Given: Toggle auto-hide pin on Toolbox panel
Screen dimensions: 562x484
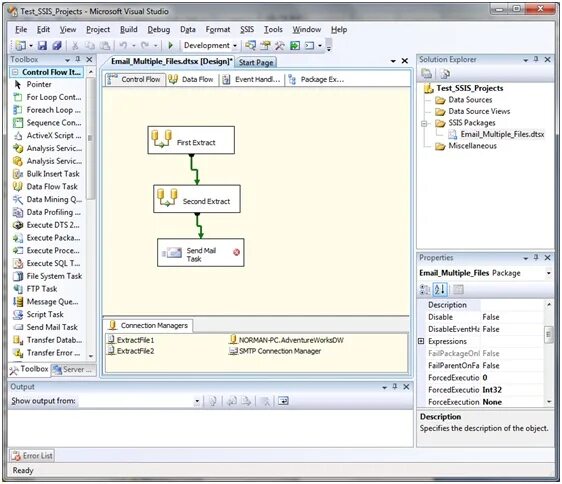Looking at the screenshot, I should [78, 59].
